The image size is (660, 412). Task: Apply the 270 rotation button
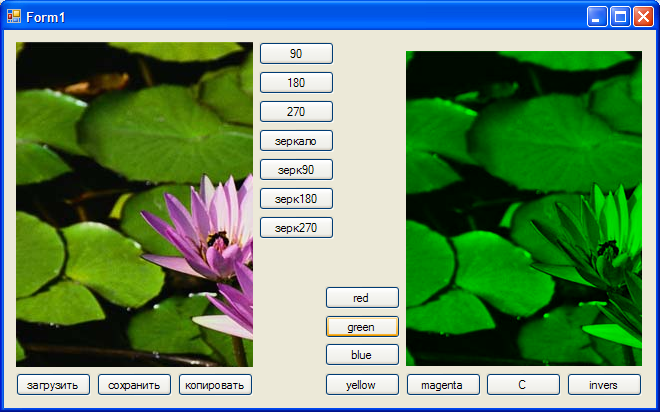296,112
